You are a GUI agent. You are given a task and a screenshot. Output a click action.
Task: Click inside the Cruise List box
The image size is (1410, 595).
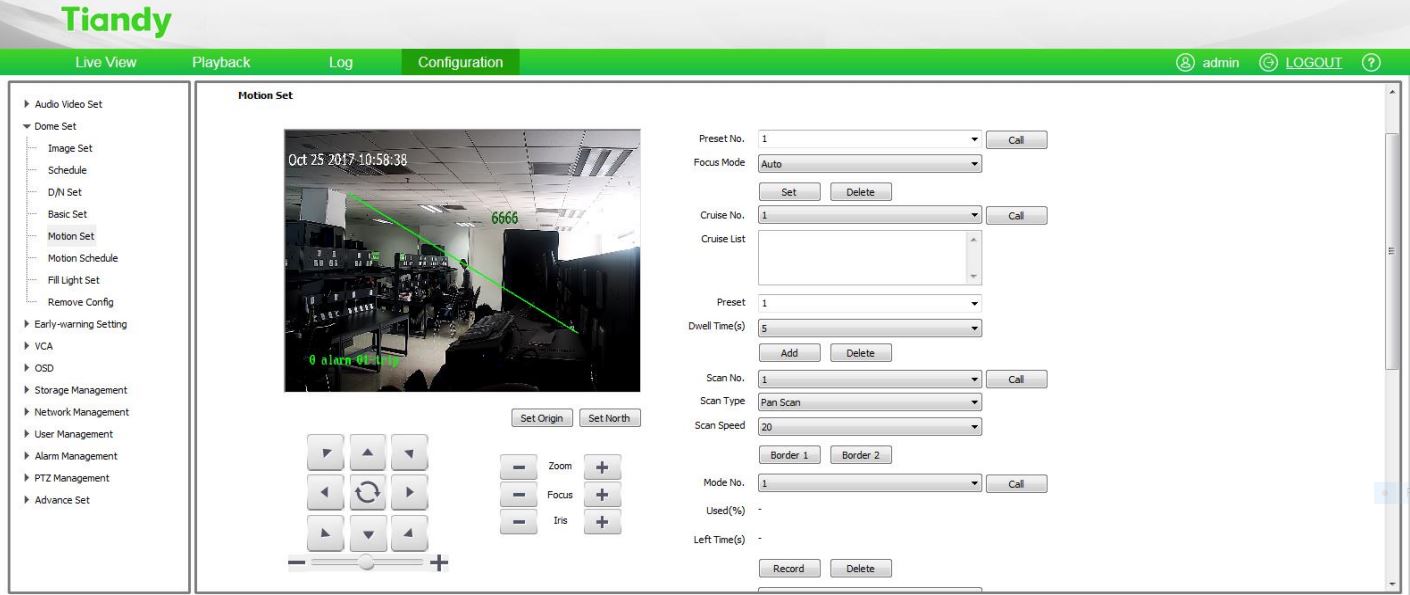click(x=870, y=258)
